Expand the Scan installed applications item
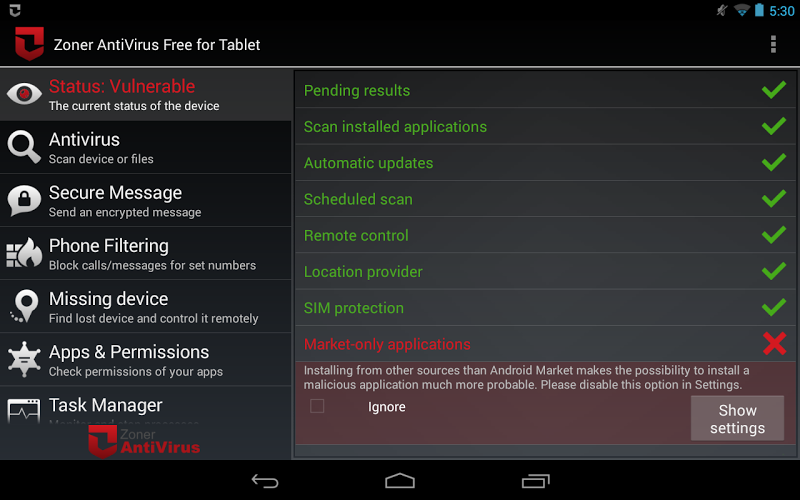This screenshot has height=500, width=800. coord(545,127)
